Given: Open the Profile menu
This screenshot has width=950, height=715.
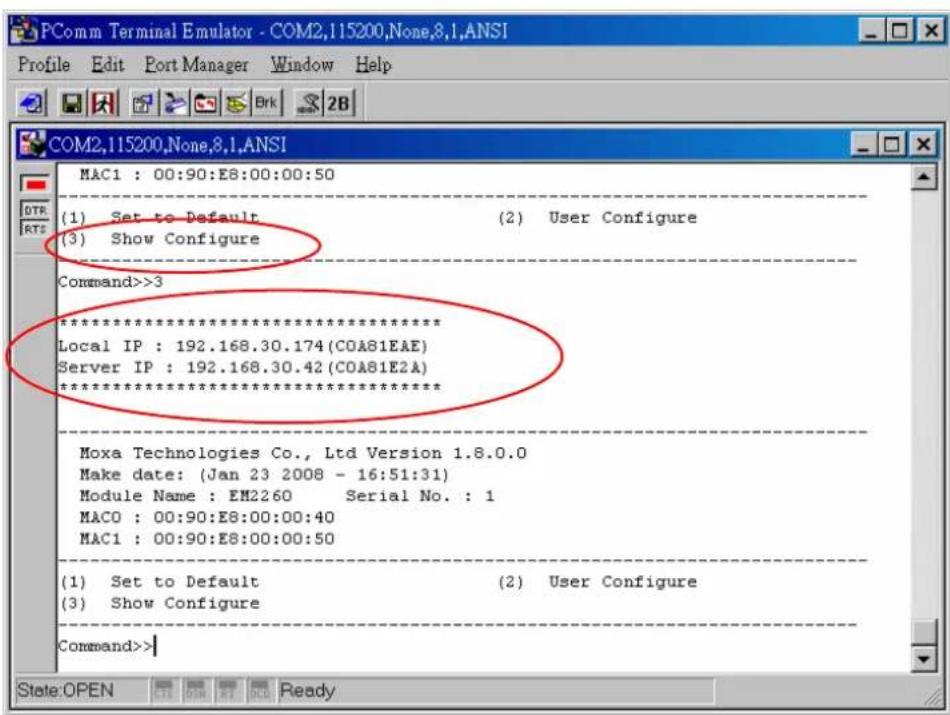Looking at the screenshot, I should coord(44,64).
